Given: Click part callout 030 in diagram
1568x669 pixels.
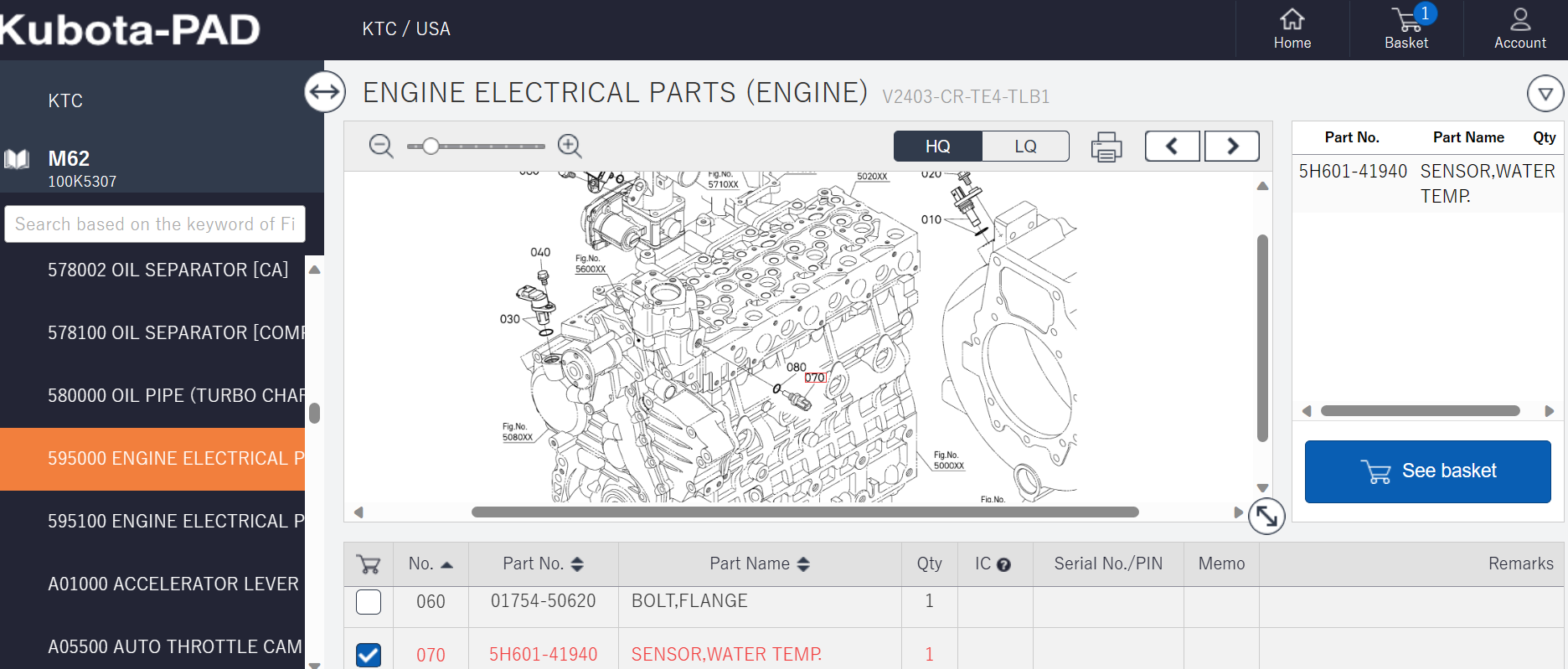Looking at the screenshot, I should [509, 319].
